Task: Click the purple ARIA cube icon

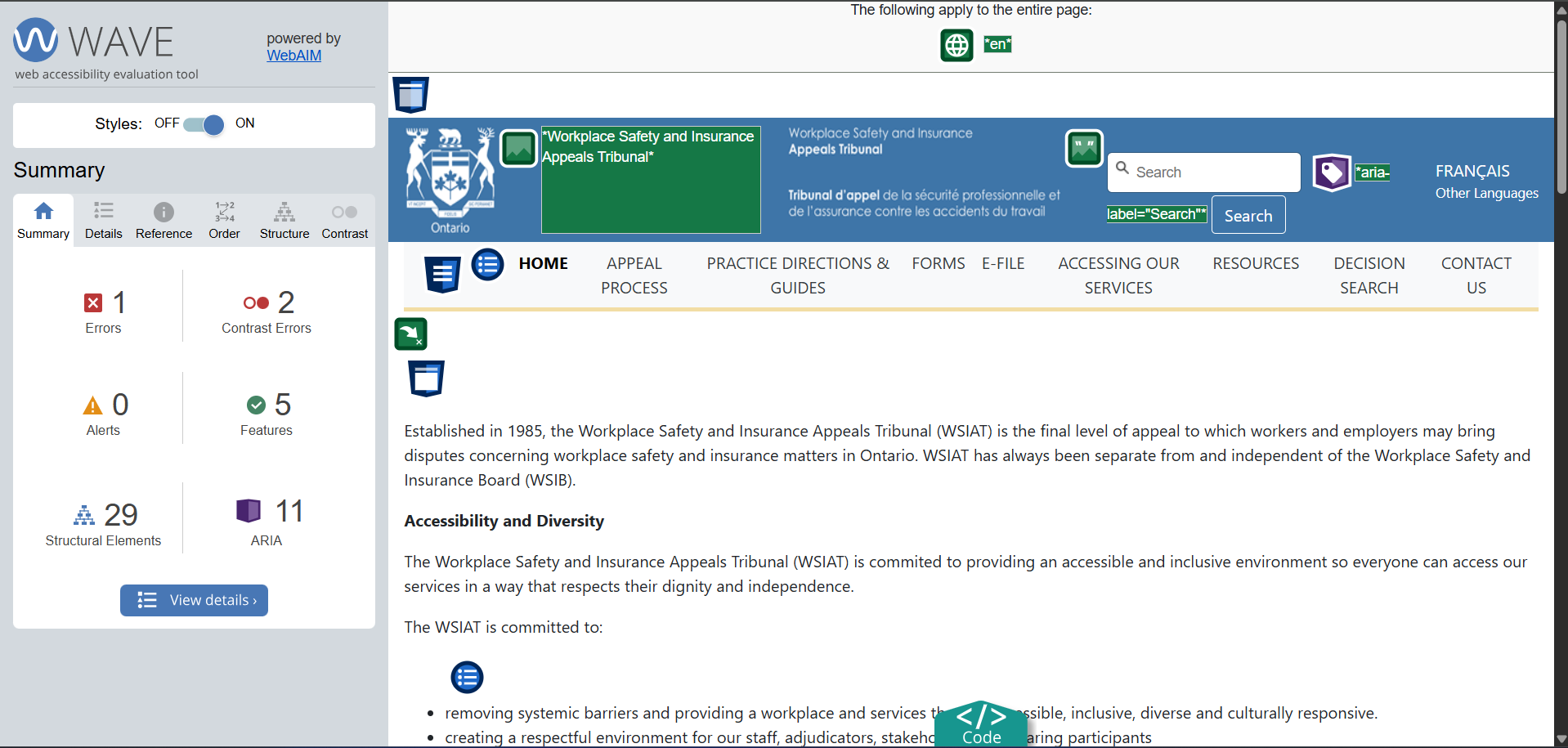Action: [248, 510]
